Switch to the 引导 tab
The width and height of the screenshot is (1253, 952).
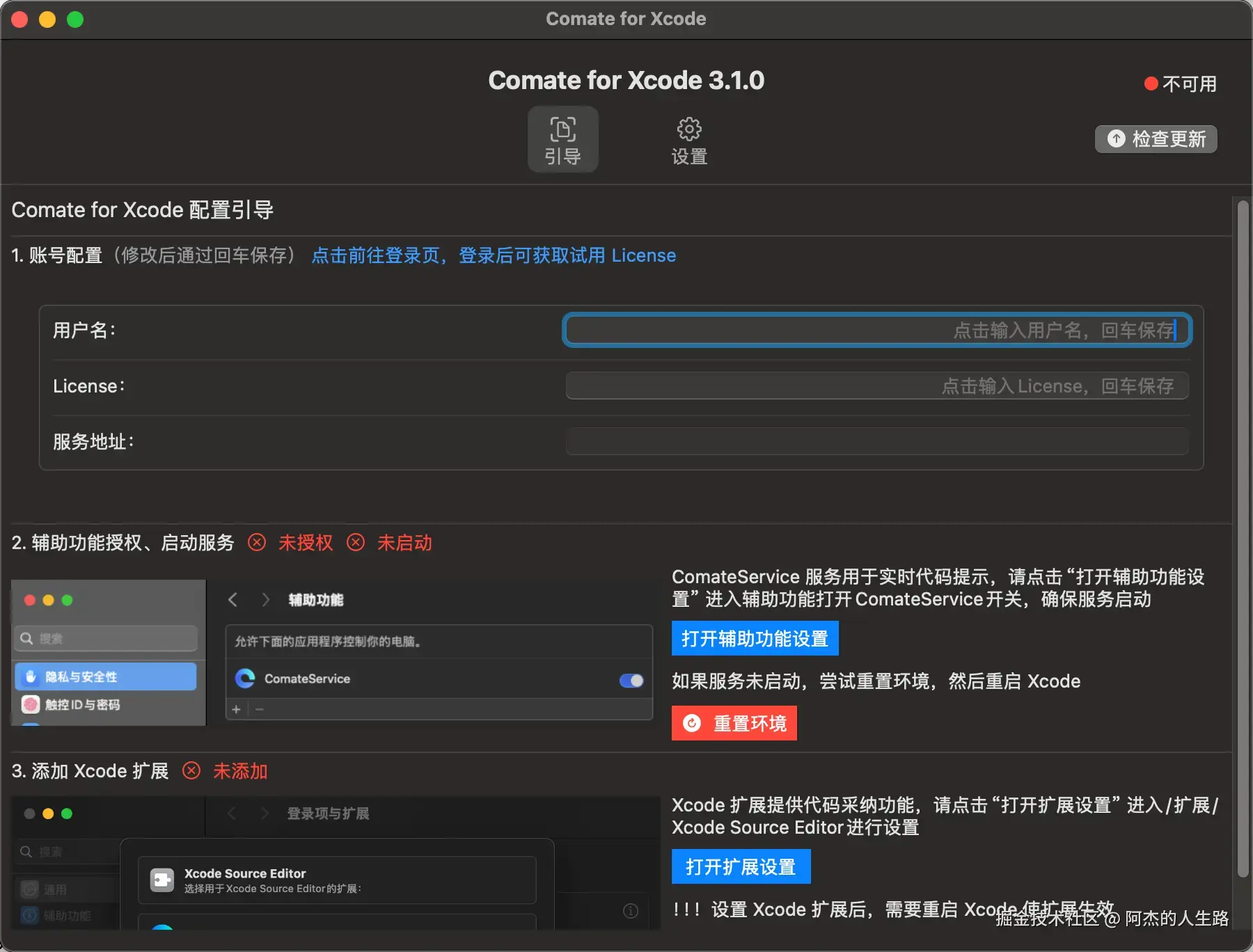tap(562, 140)
